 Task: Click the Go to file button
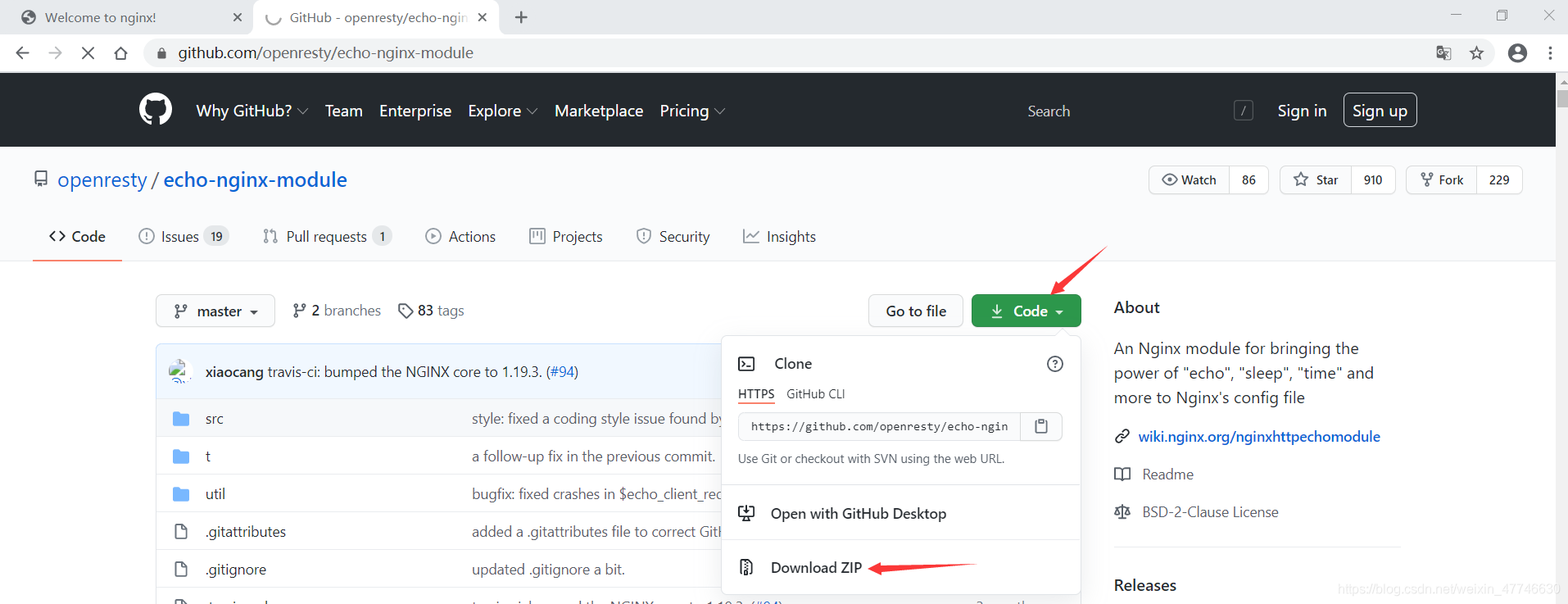(916, 311)
